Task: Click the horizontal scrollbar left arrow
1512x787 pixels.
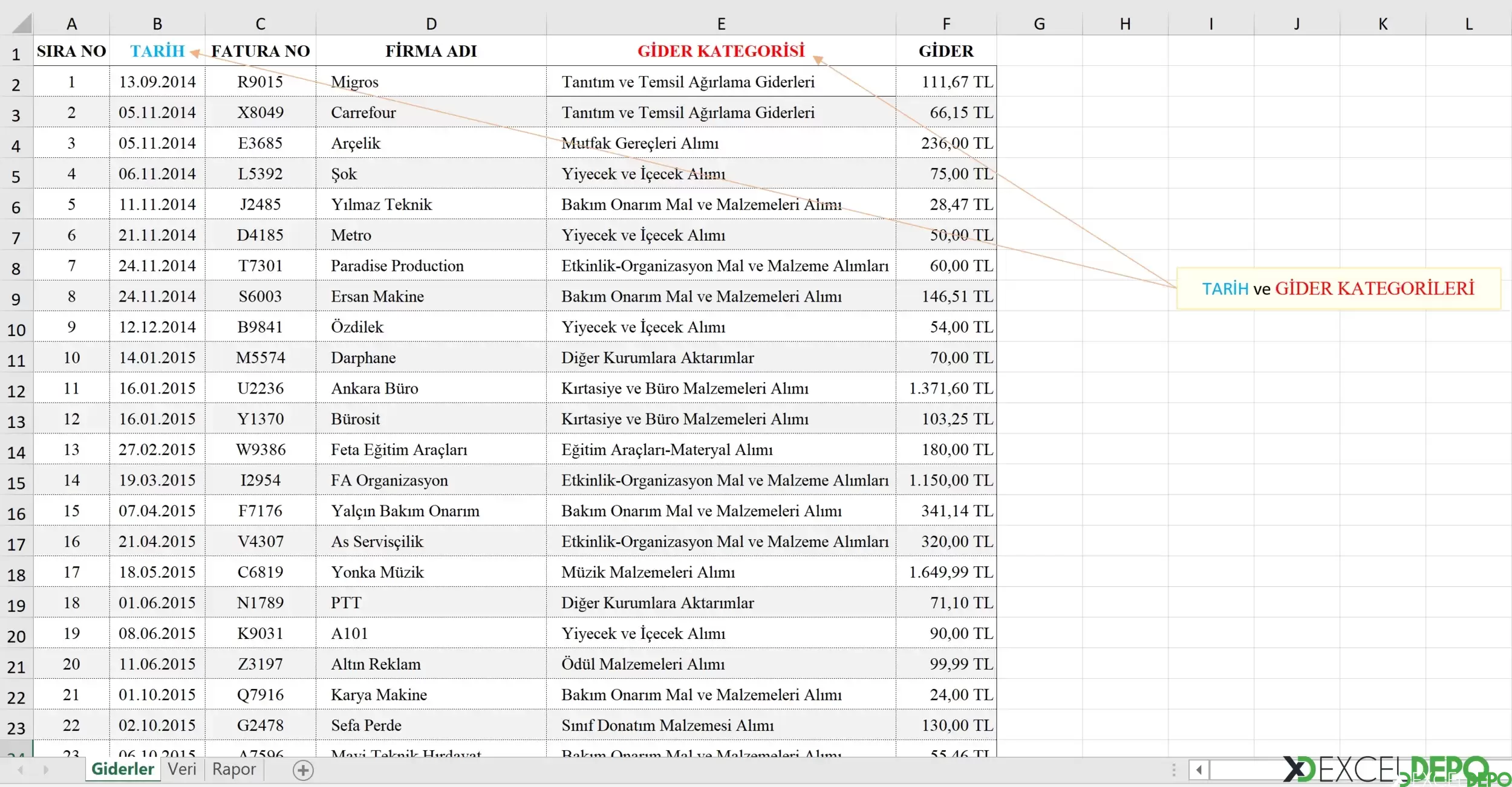Action: pyautogui.click(x=1199, y=770)
